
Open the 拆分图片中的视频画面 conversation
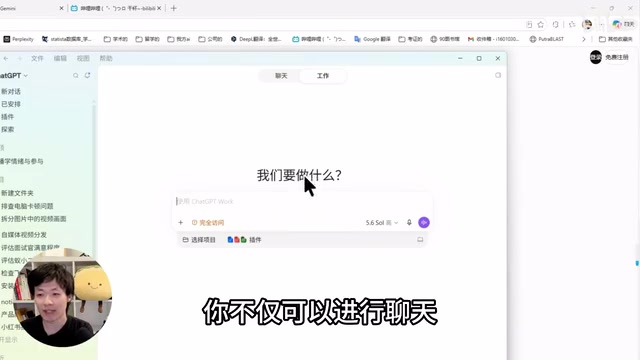(x=33, y=219)
